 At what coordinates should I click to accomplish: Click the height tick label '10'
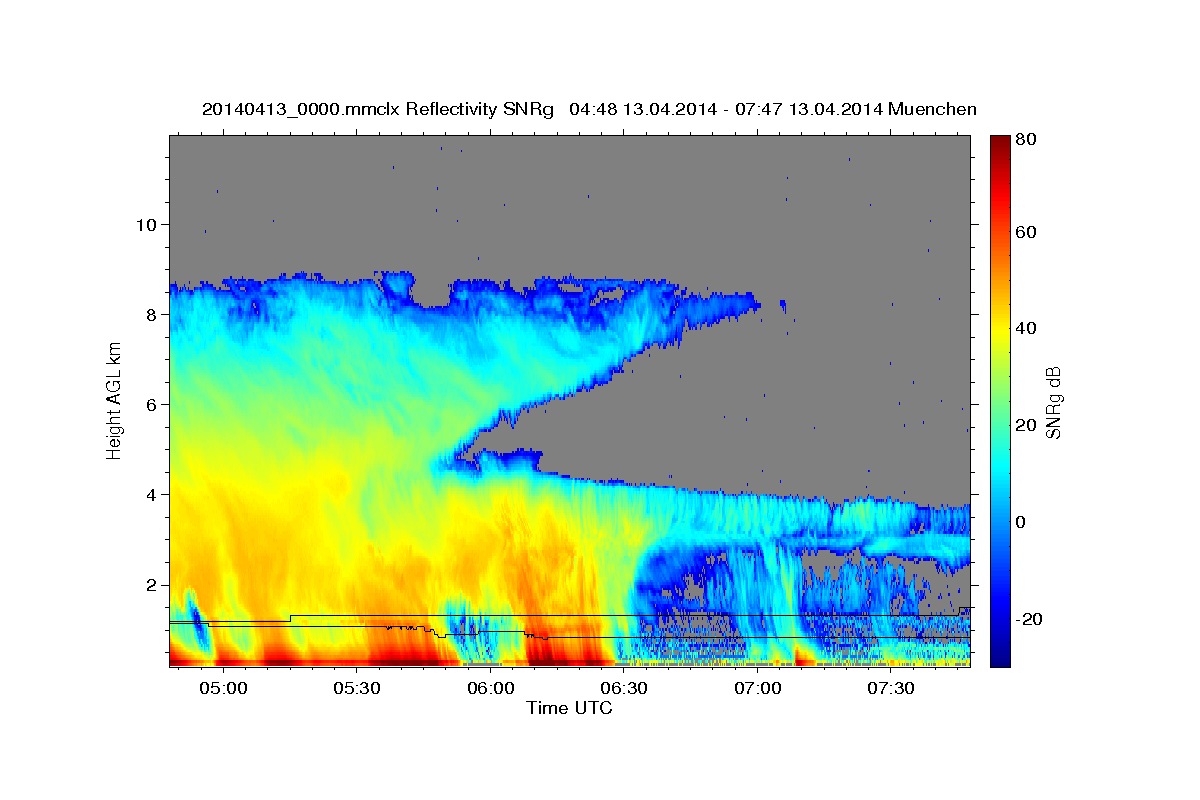[x=145, y=224]
